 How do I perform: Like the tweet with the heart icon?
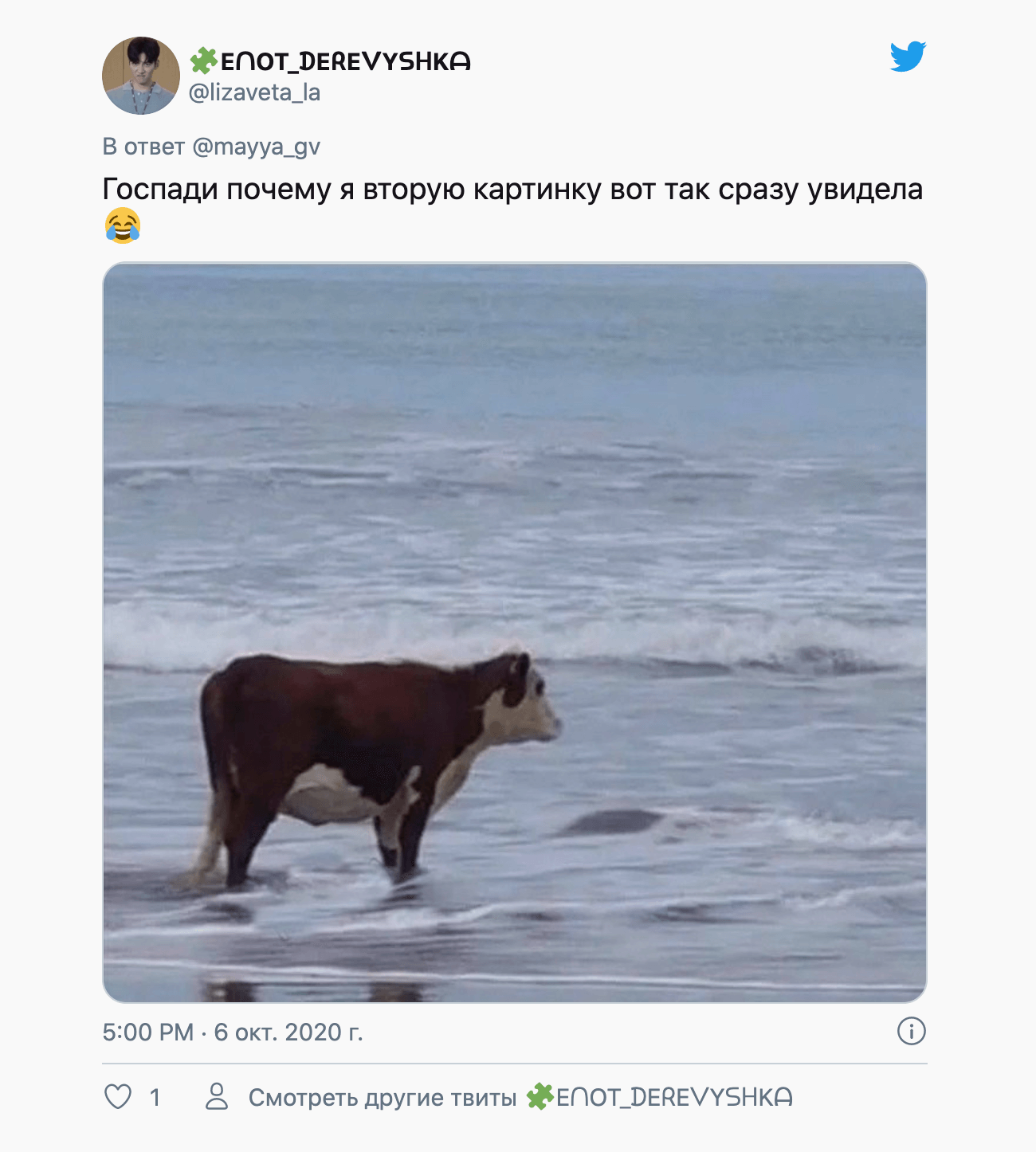click(118, 1097)
